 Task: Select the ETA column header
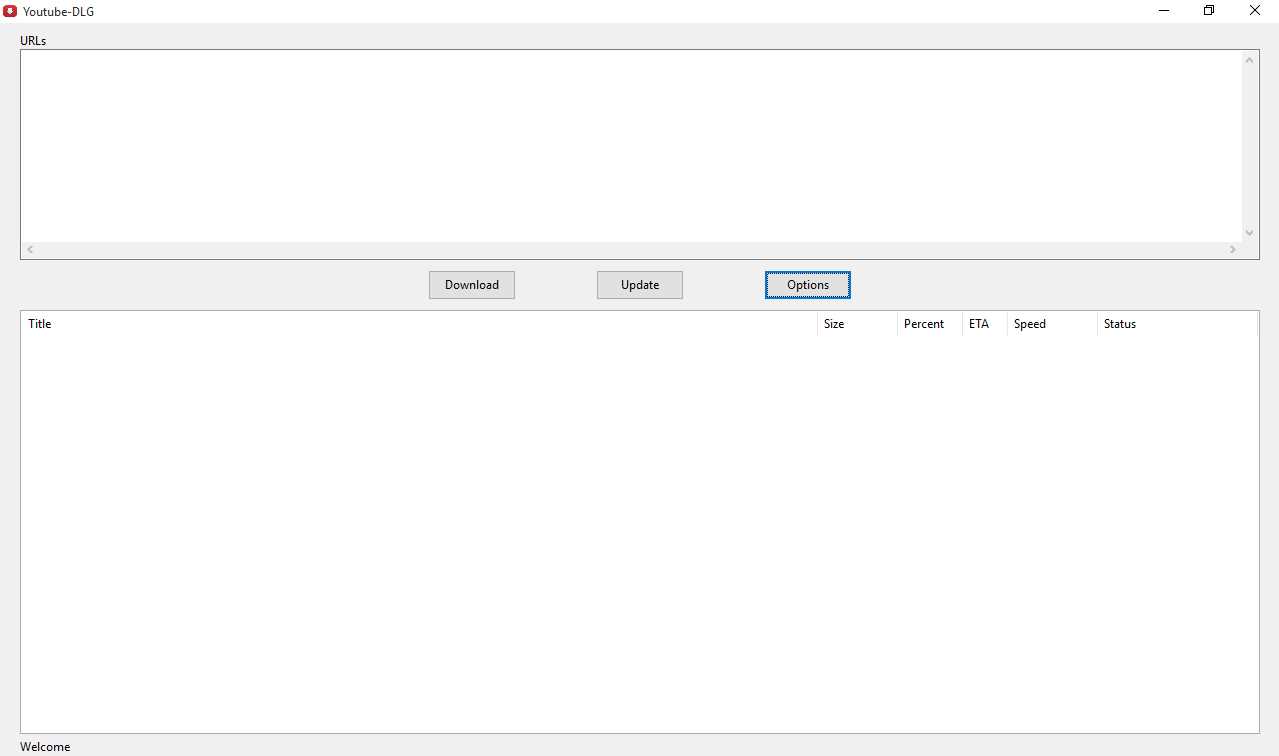(979, 323)
